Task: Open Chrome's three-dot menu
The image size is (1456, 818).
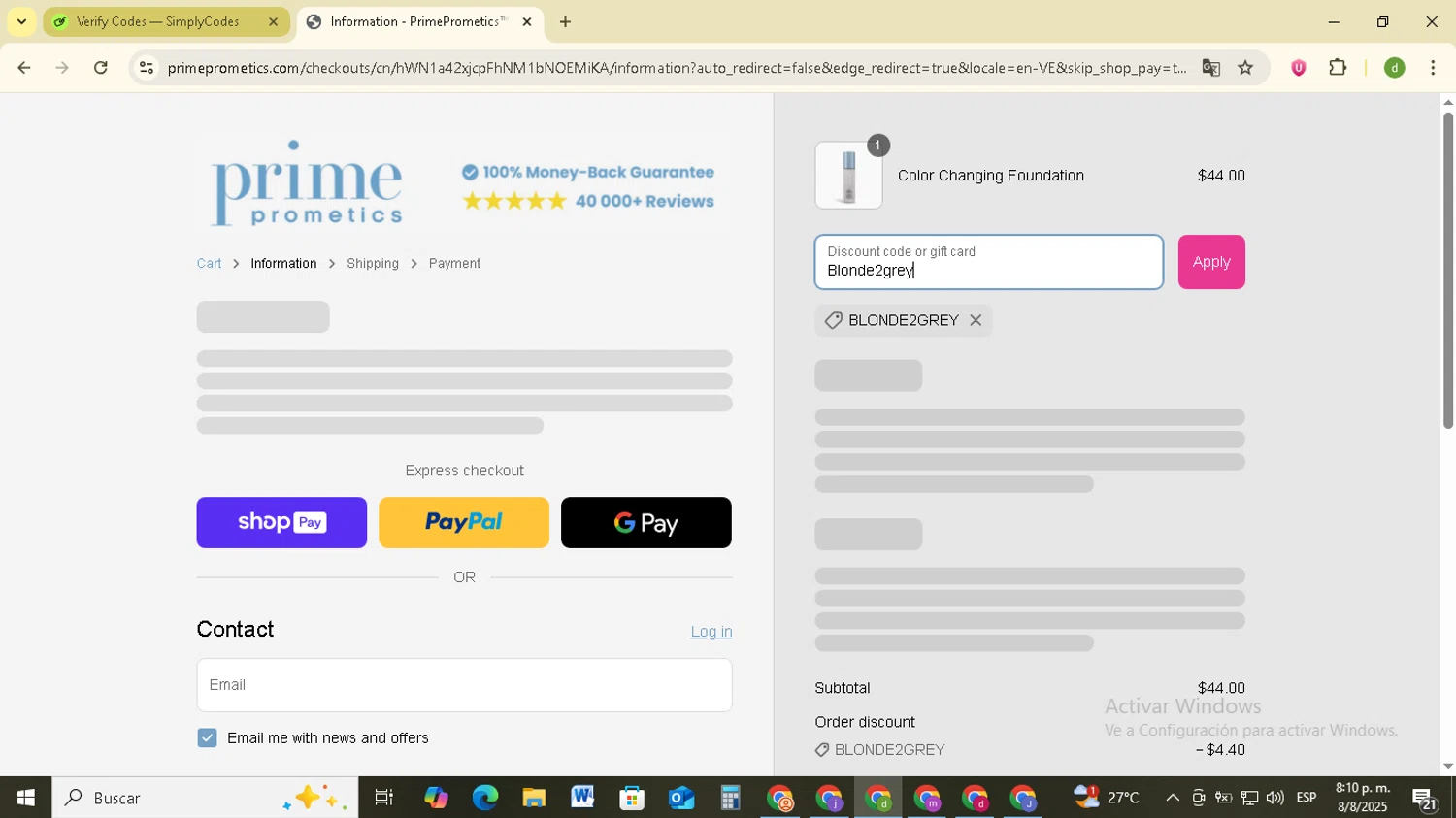Action: (x=1434, y=68)
